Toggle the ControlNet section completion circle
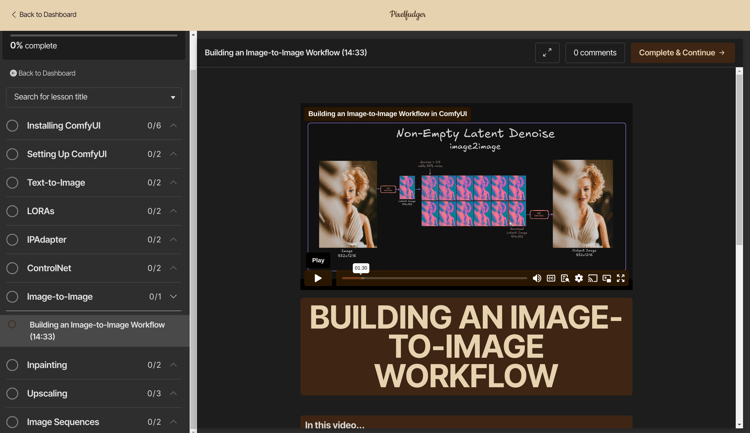This screenshot has width=750, height=433. pyautogui.click(x=13, y=268)
